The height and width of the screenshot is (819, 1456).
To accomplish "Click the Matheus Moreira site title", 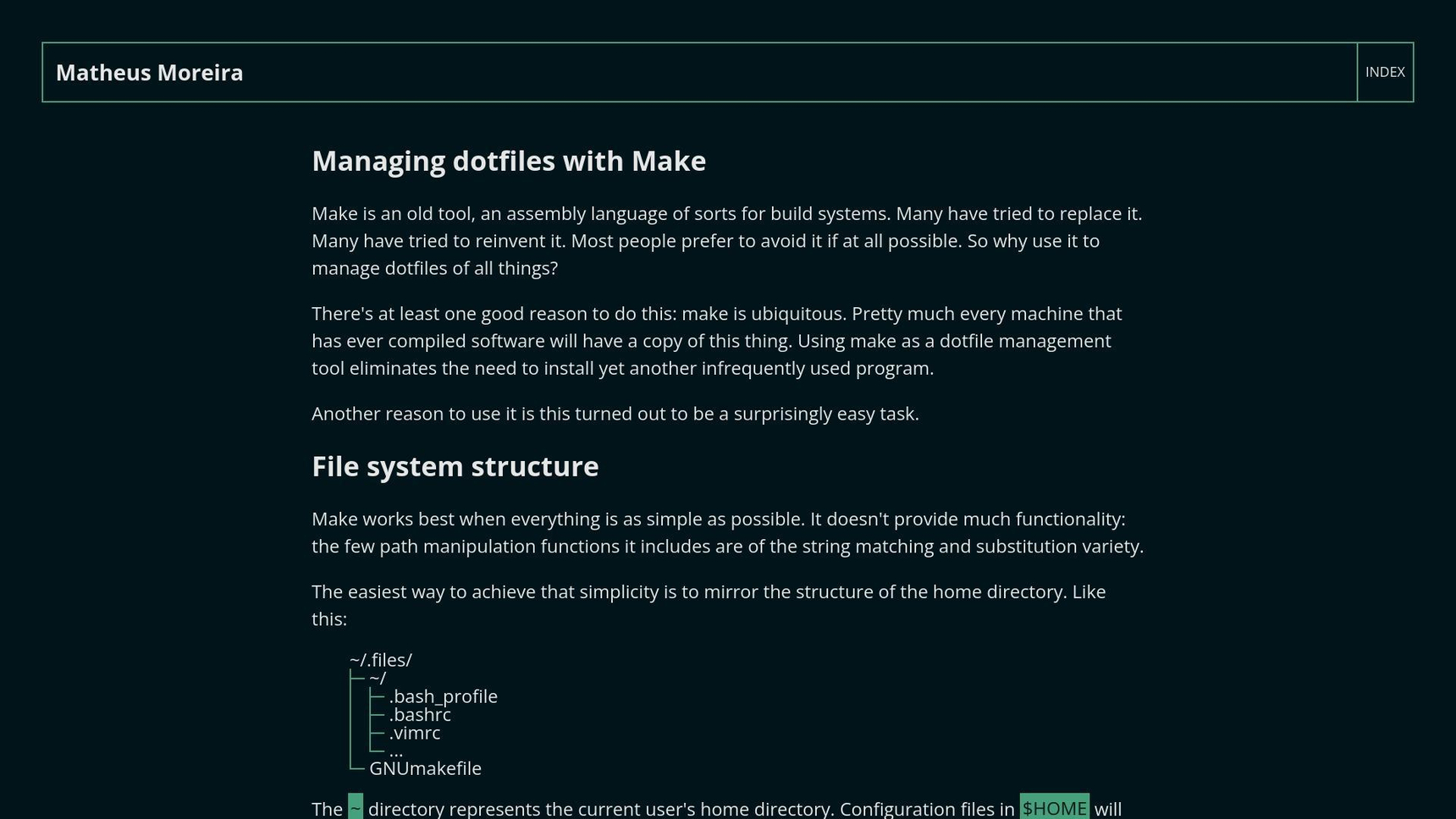I will coord(150,73).
